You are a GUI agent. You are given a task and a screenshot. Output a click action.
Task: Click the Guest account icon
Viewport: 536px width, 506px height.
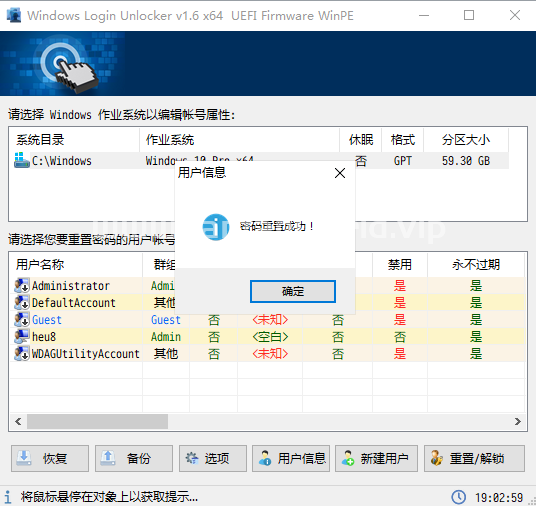tap(22, 320)
